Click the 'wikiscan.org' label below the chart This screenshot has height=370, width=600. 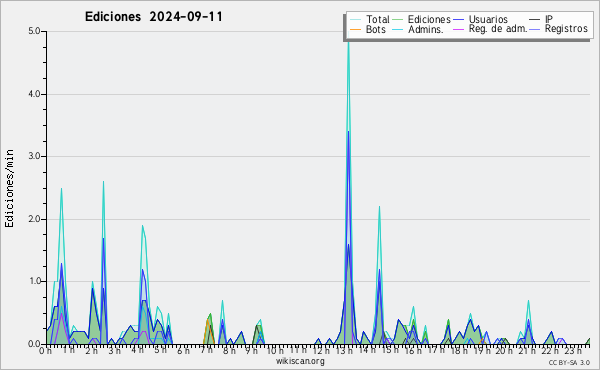[x=300, y=361]
